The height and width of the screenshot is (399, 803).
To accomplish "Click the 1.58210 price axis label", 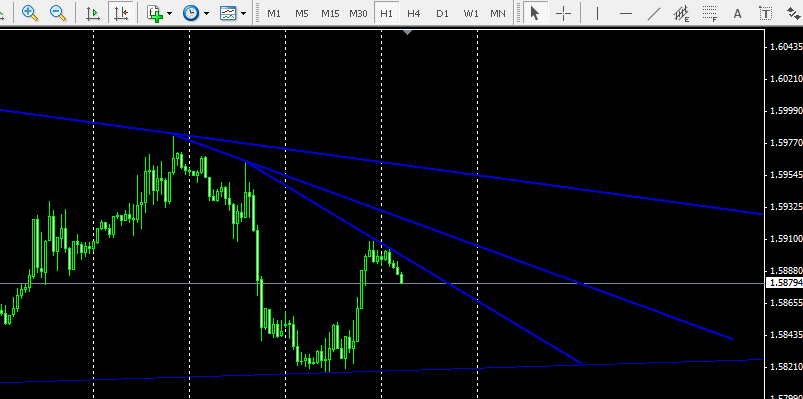I will click(786, 366).
